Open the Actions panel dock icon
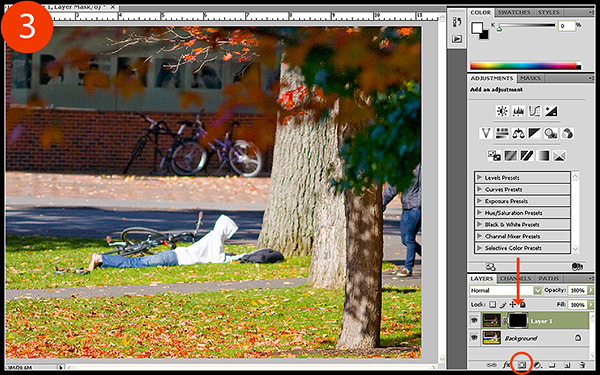Viewport: 600px width, 375px height. click(457, 39)
